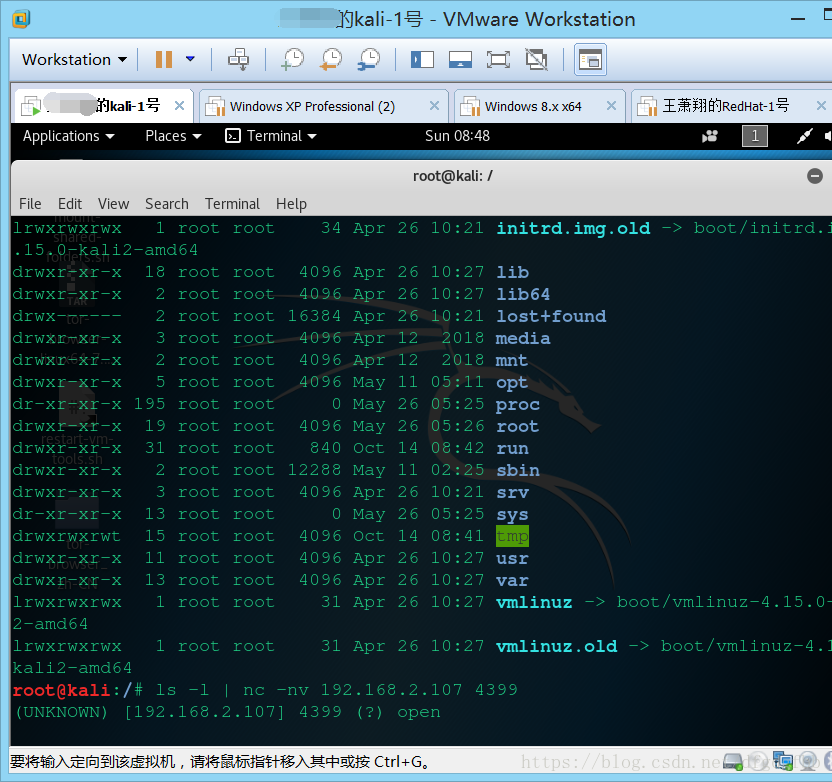The height and width of the screenshot is (782, 832).
Task: Click the sbin directory name
Action: coord(518,470)
